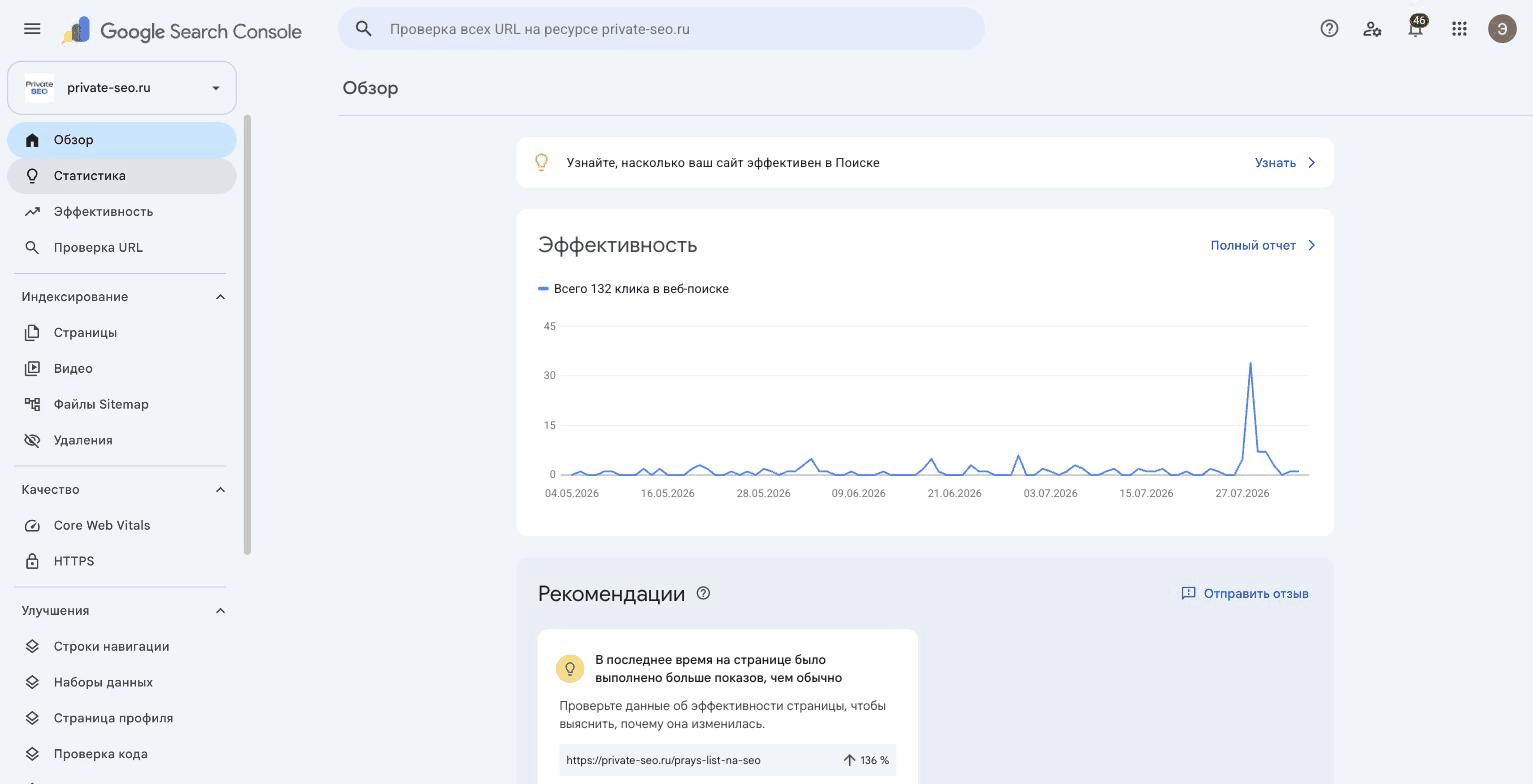1533x784 pixels.
Task: Open Удаления in sidebar
Action: point(122,440)
